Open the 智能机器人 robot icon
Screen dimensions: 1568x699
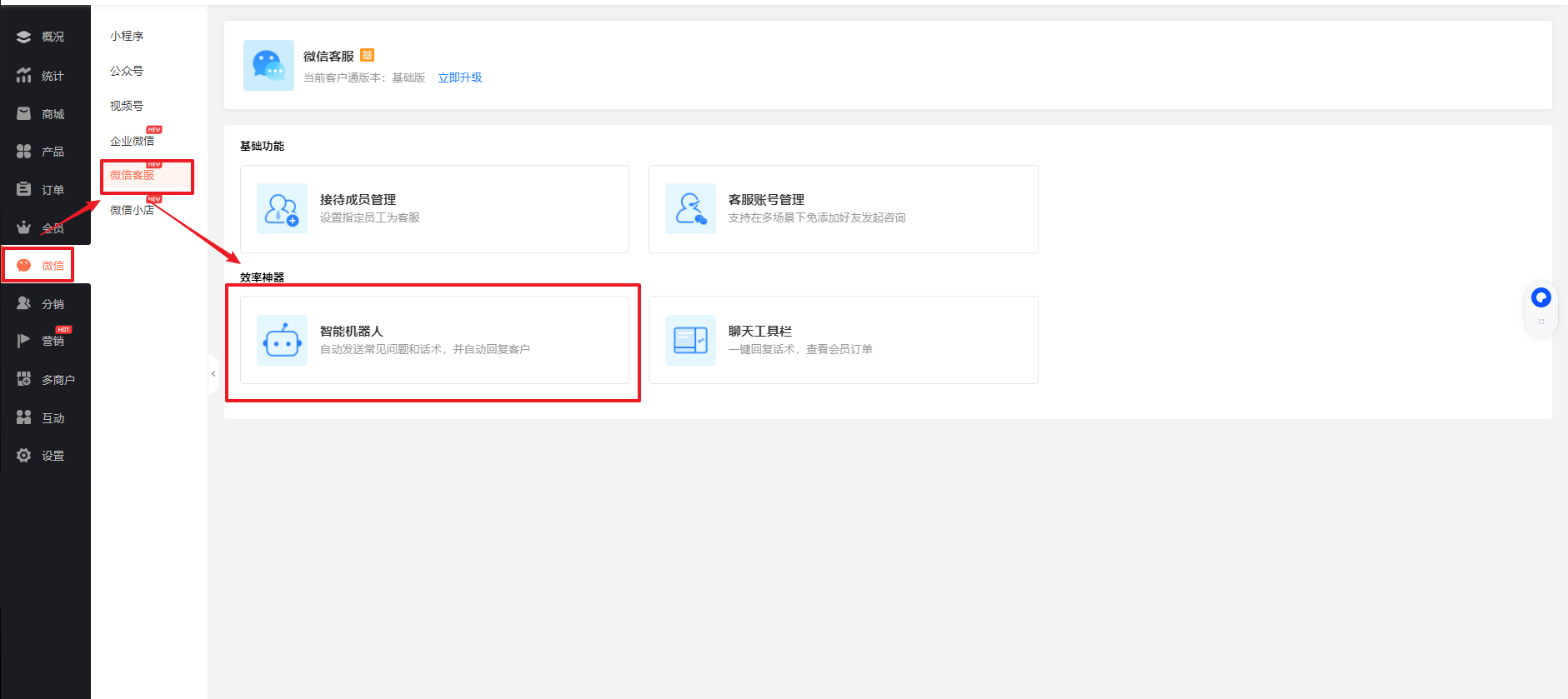(282, 341)
